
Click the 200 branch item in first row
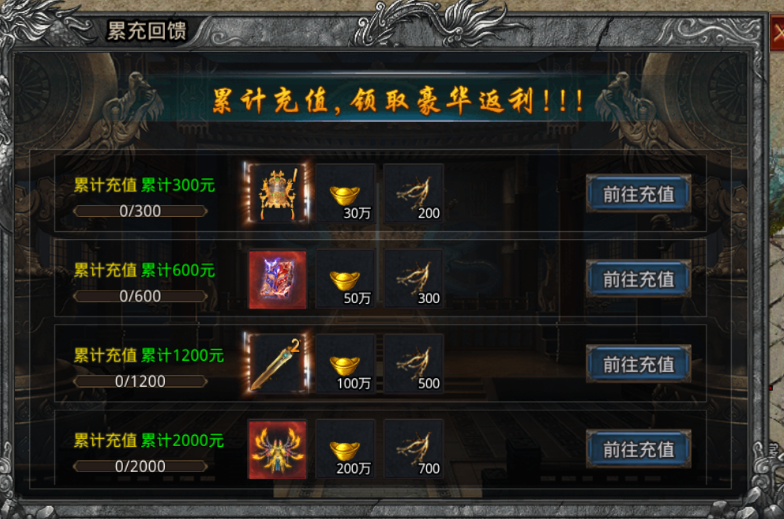[414, 194]
